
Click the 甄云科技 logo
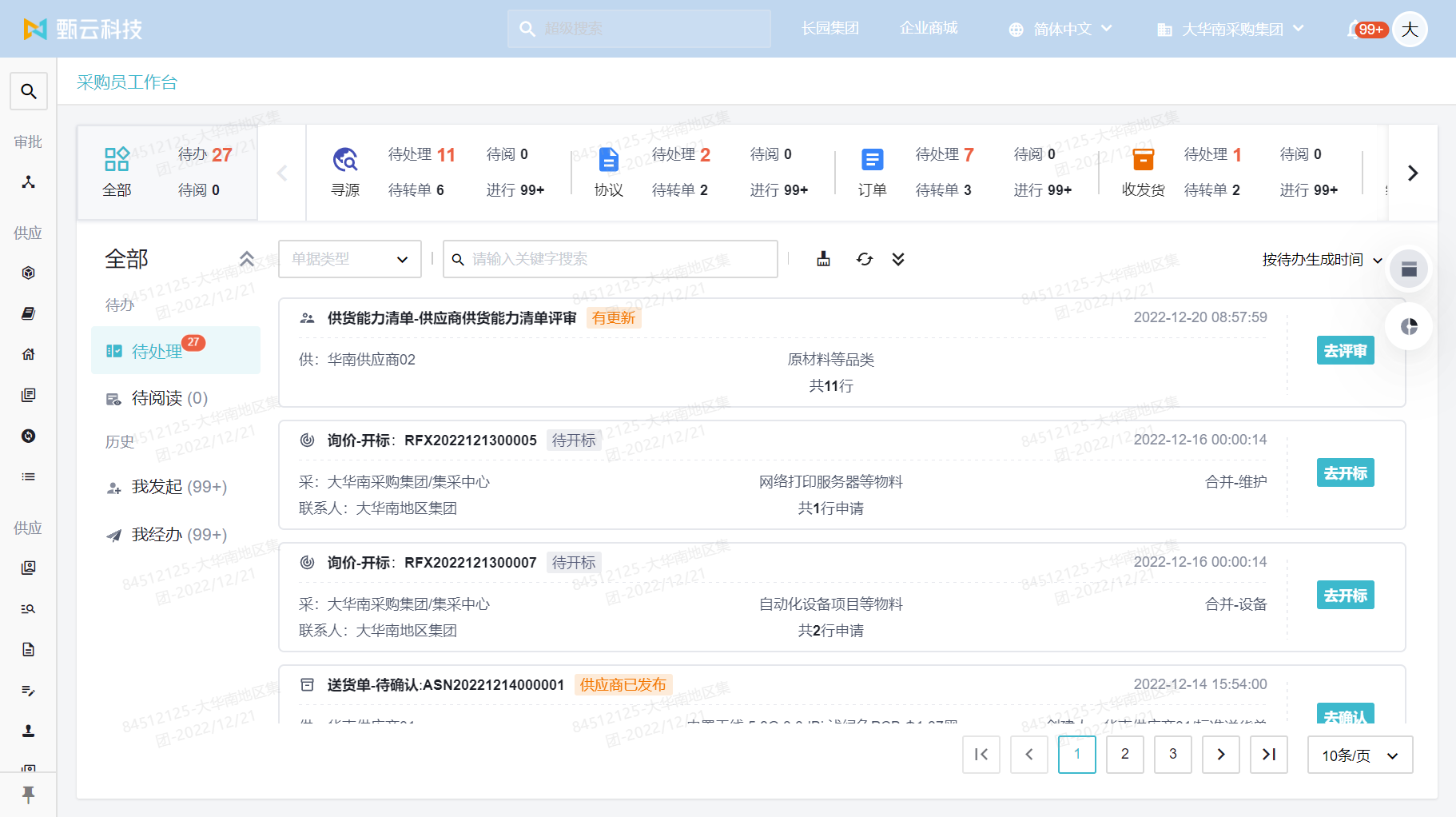[83, 30]
